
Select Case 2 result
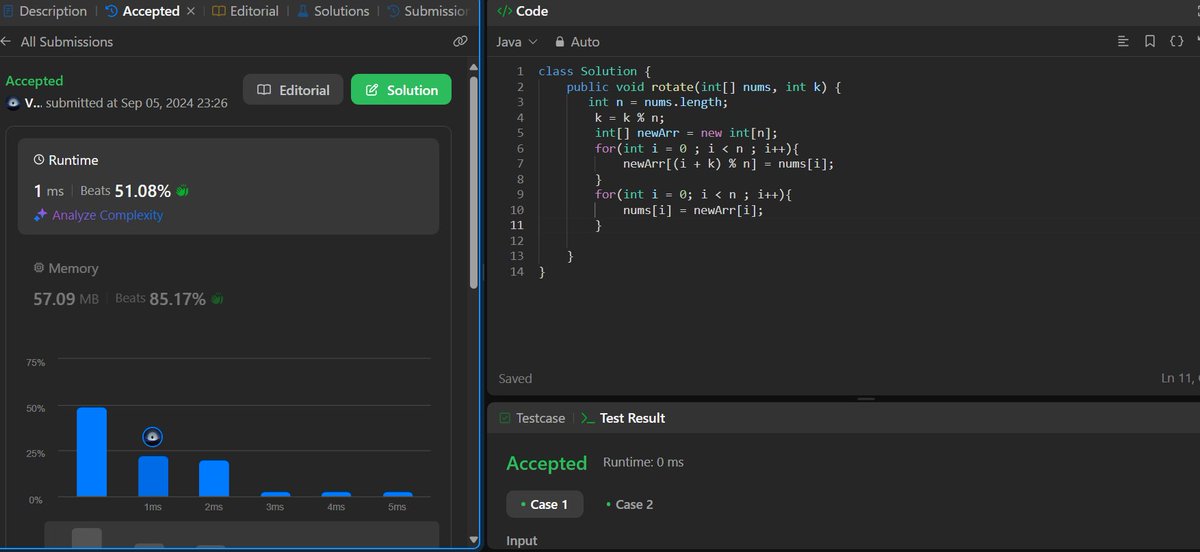coord(630,504)
